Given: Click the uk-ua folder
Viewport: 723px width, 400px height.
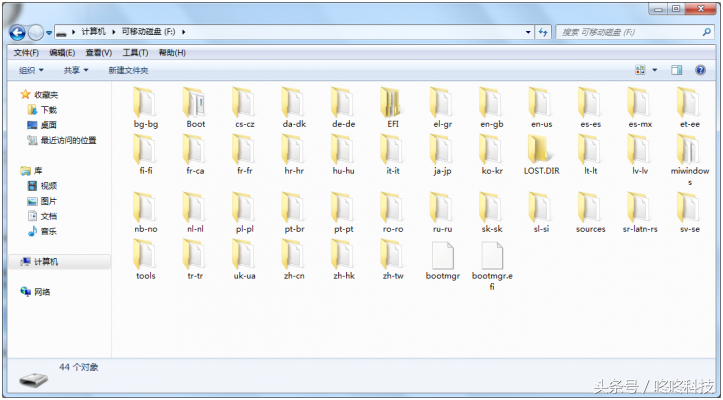Looking at the screenshot, I should [244, 259].
